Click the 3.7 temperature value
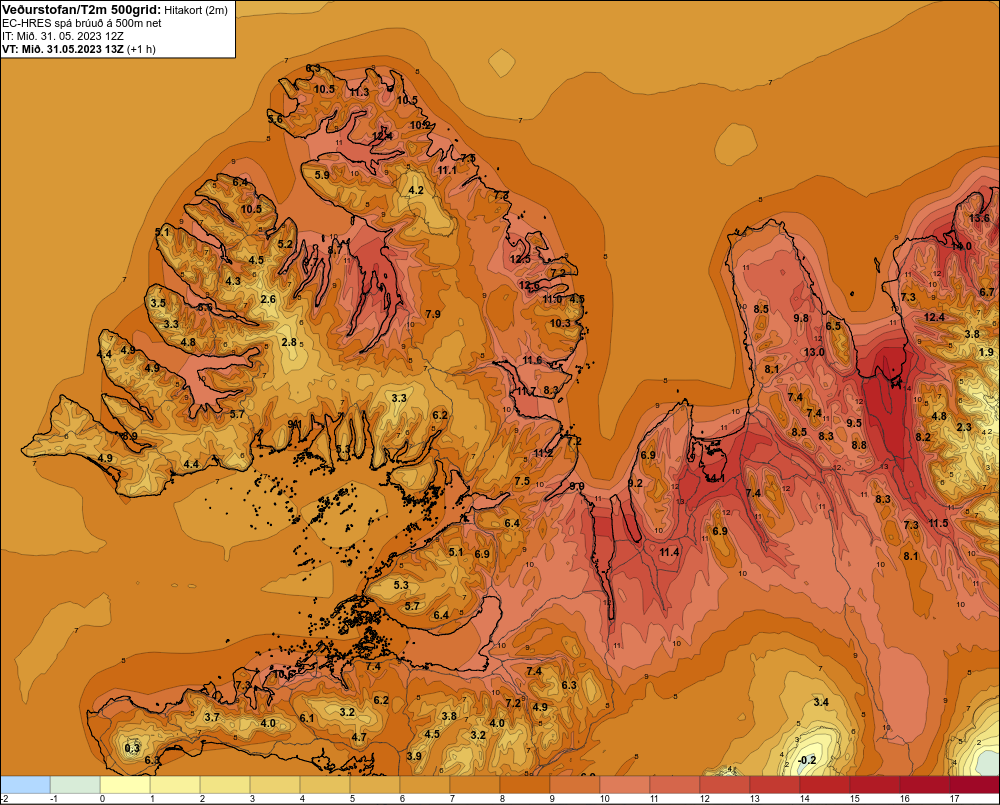This screenshot has height=805, width=1000. pos(212,717)
